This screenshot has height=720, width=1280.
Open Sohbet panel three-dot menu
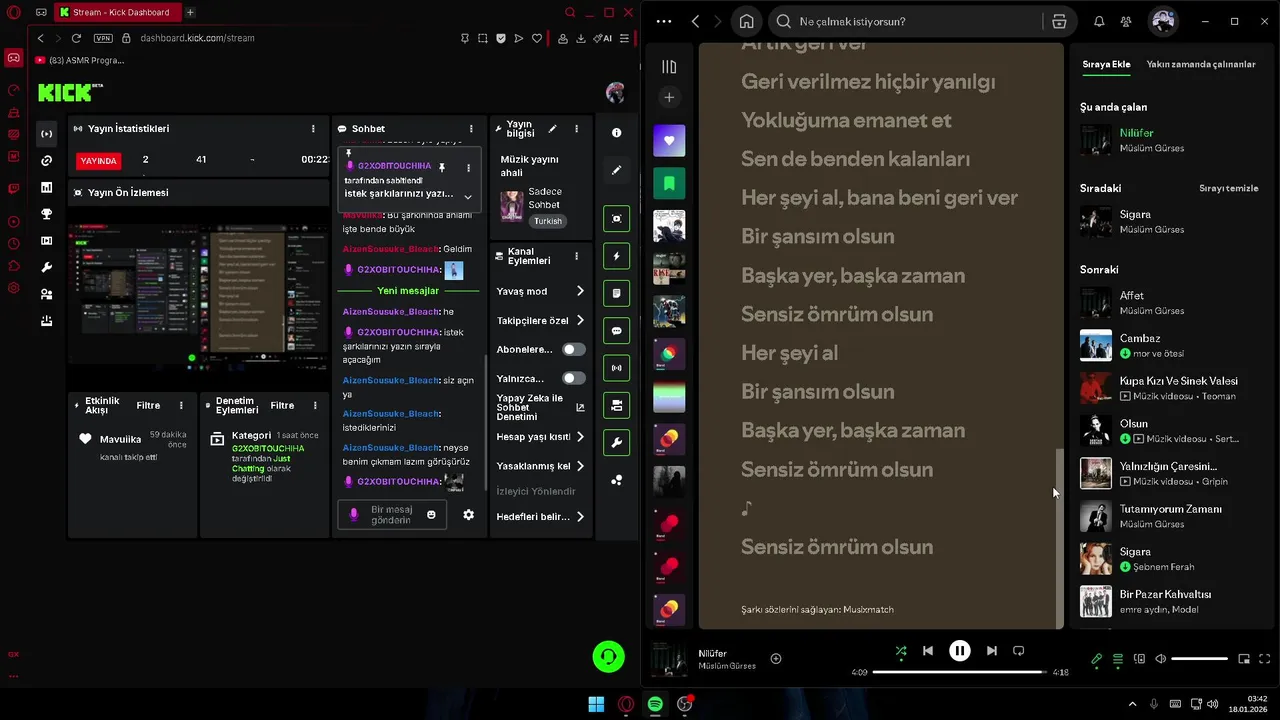[x=471, y=129]
